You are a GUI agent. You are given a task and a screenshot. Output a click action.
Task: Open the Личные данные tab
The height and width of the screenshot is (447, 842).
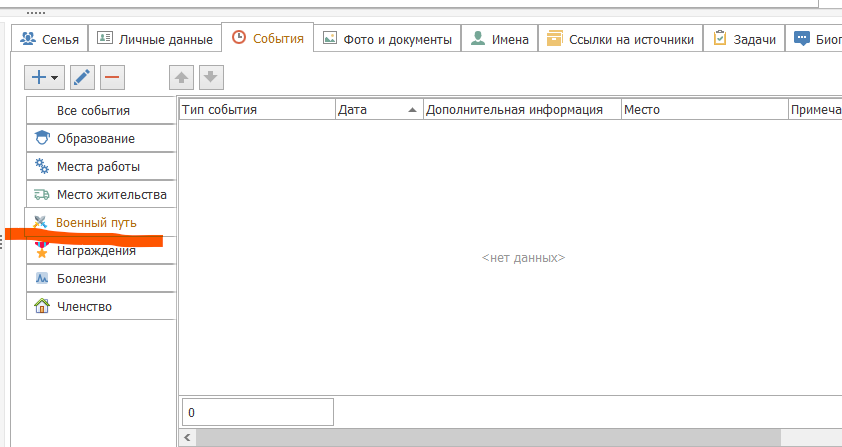[x=155, y=40]
